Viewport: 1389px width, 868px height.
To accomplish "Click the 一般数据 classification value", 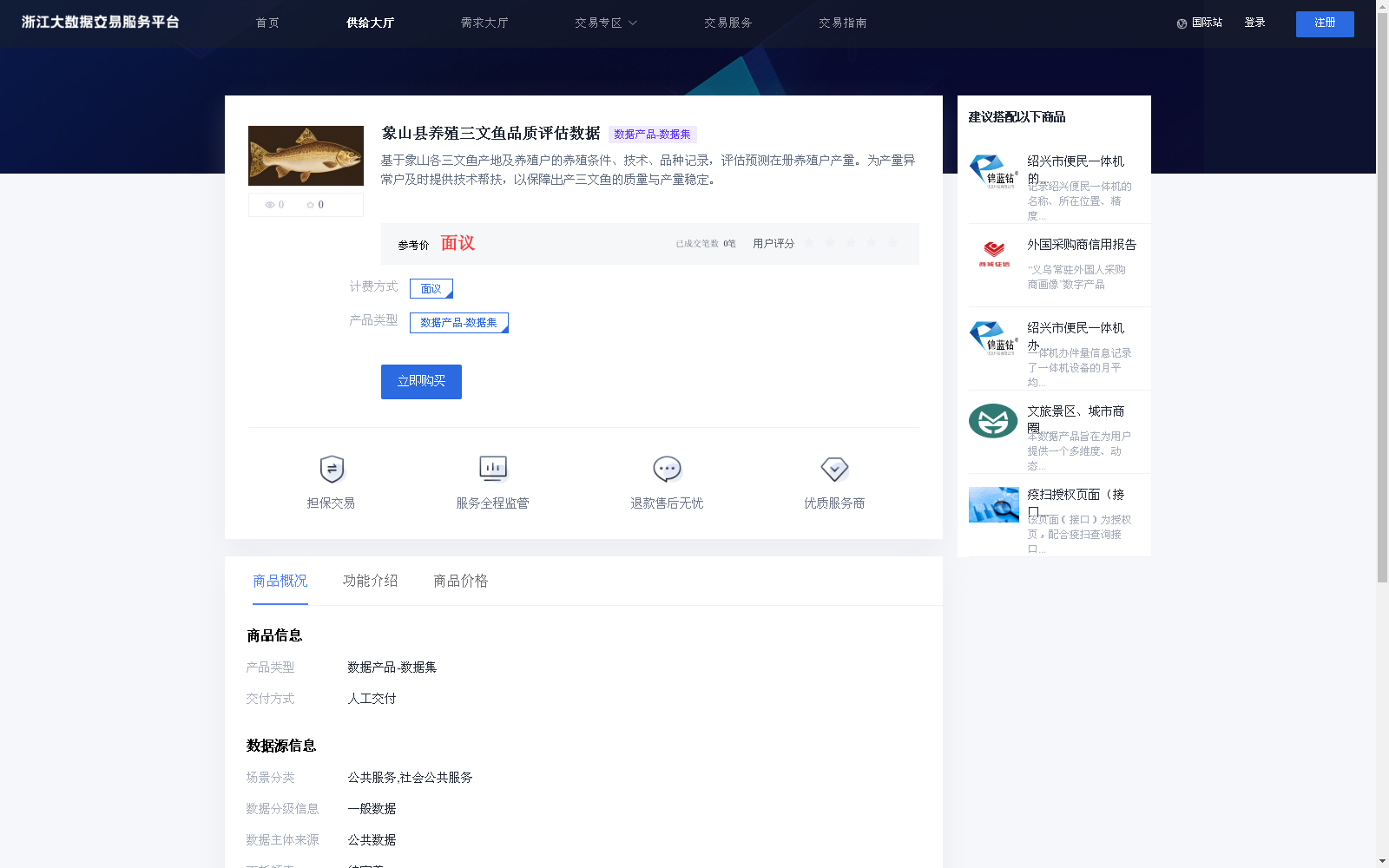I will pos(372,809).
